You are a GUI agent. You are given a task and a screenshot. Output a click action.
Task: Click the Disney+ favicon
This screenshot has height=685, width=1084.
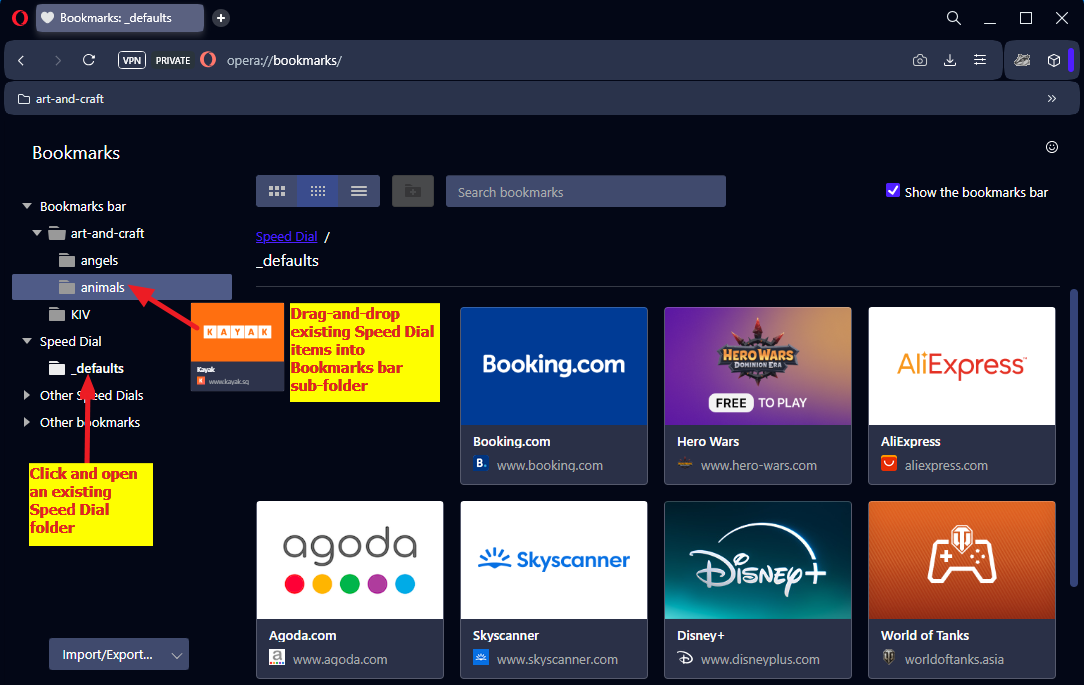point(685,657)
